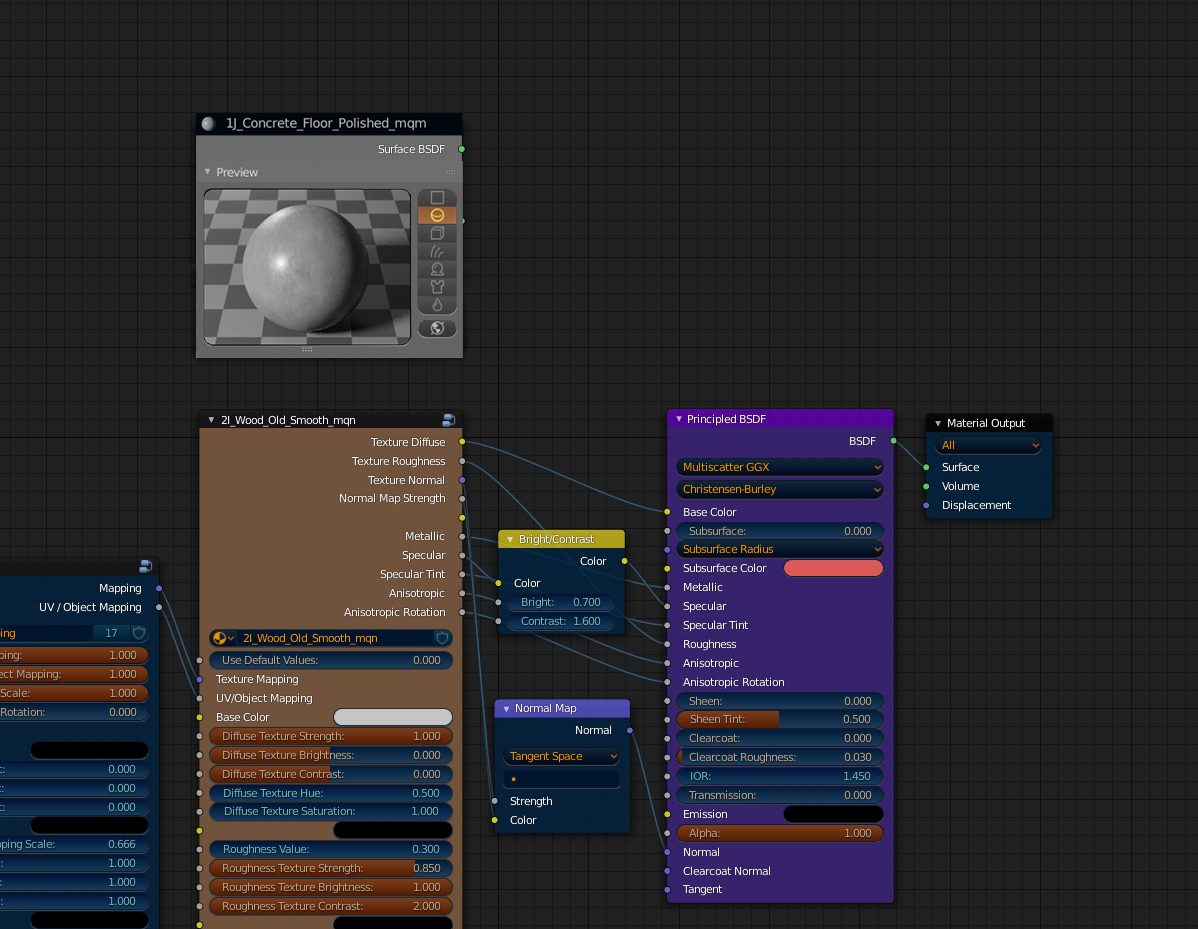Click the UV / Object Mapping output socket
Image resolution: width=1198 pixels, height=929 pixels.
tap(158, 607)
